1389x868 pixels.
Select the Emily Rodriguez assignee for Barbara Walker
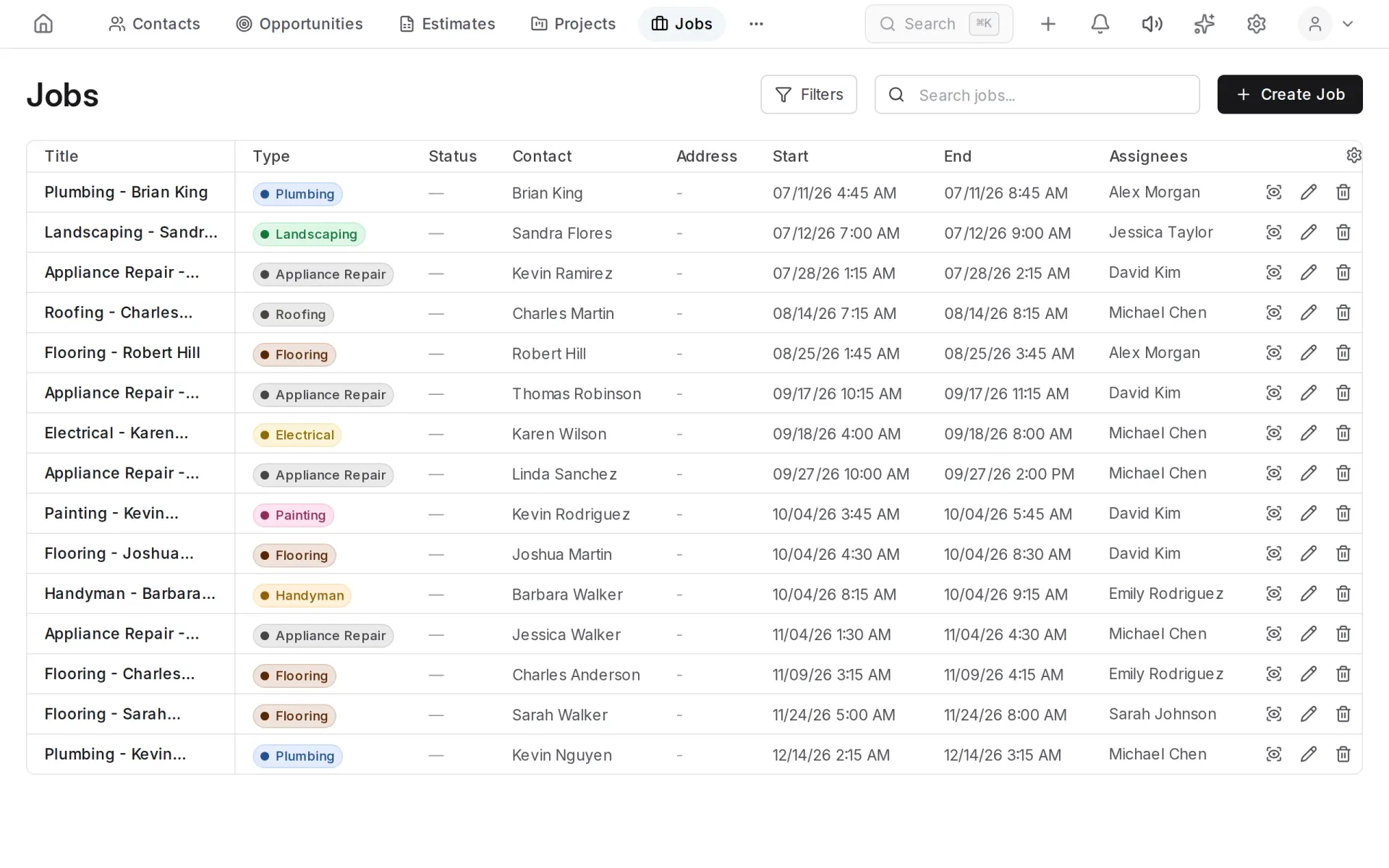point(1165,594)
